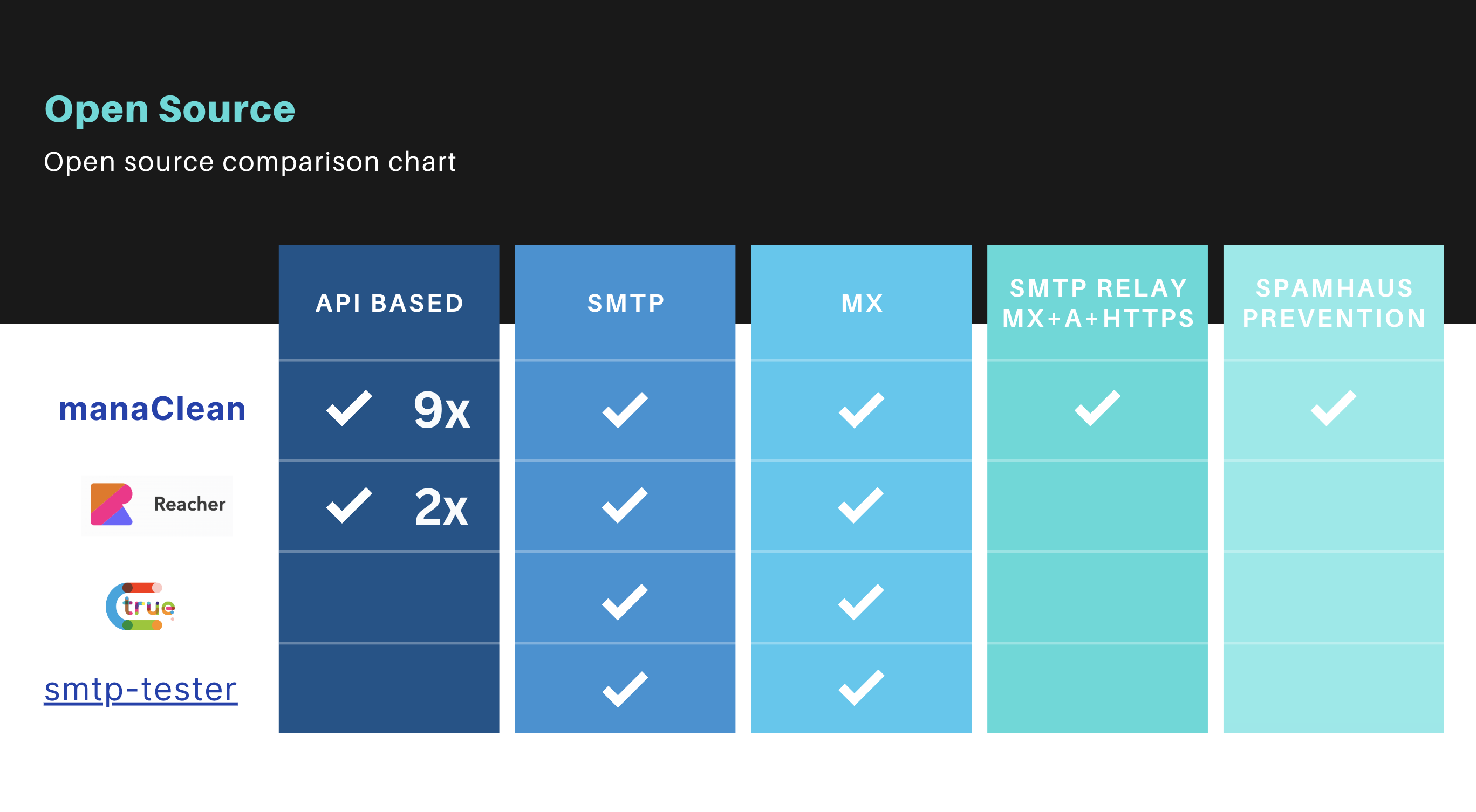The width and height of the screenshot is (1476, 812).
Task: Select the API BASED column header
Action: coord(389,303)
